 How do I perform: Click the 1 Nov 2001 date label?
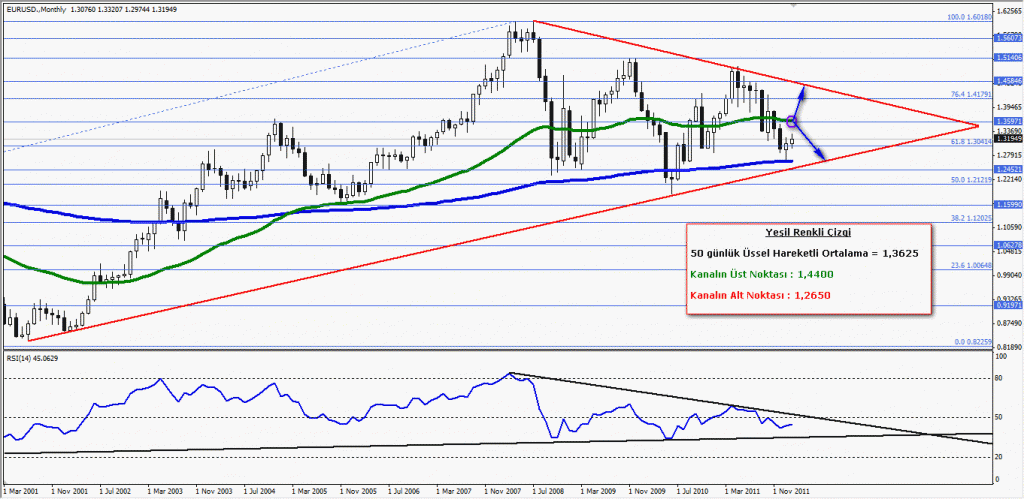69,489
